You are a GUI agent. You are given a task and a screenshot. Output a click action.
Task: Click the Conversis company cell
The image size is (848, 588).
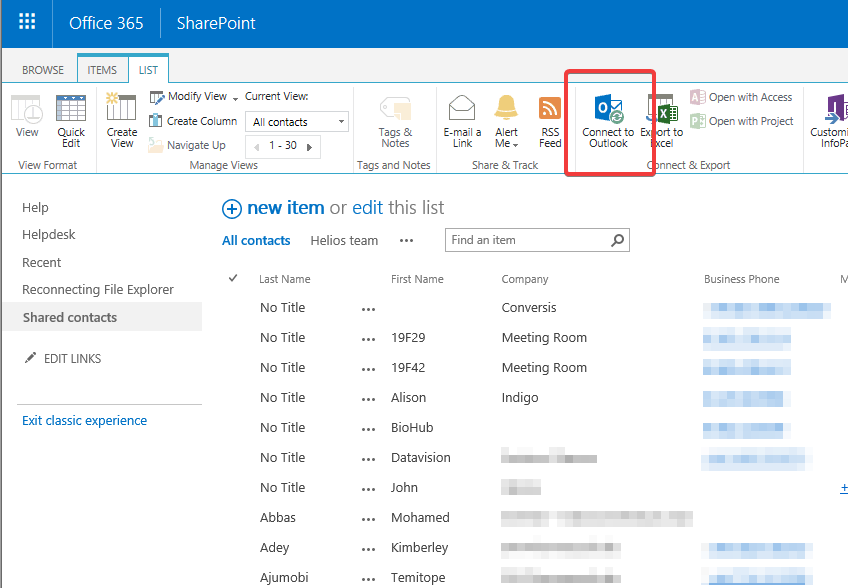pyautogui.click(x=529, y=307)
